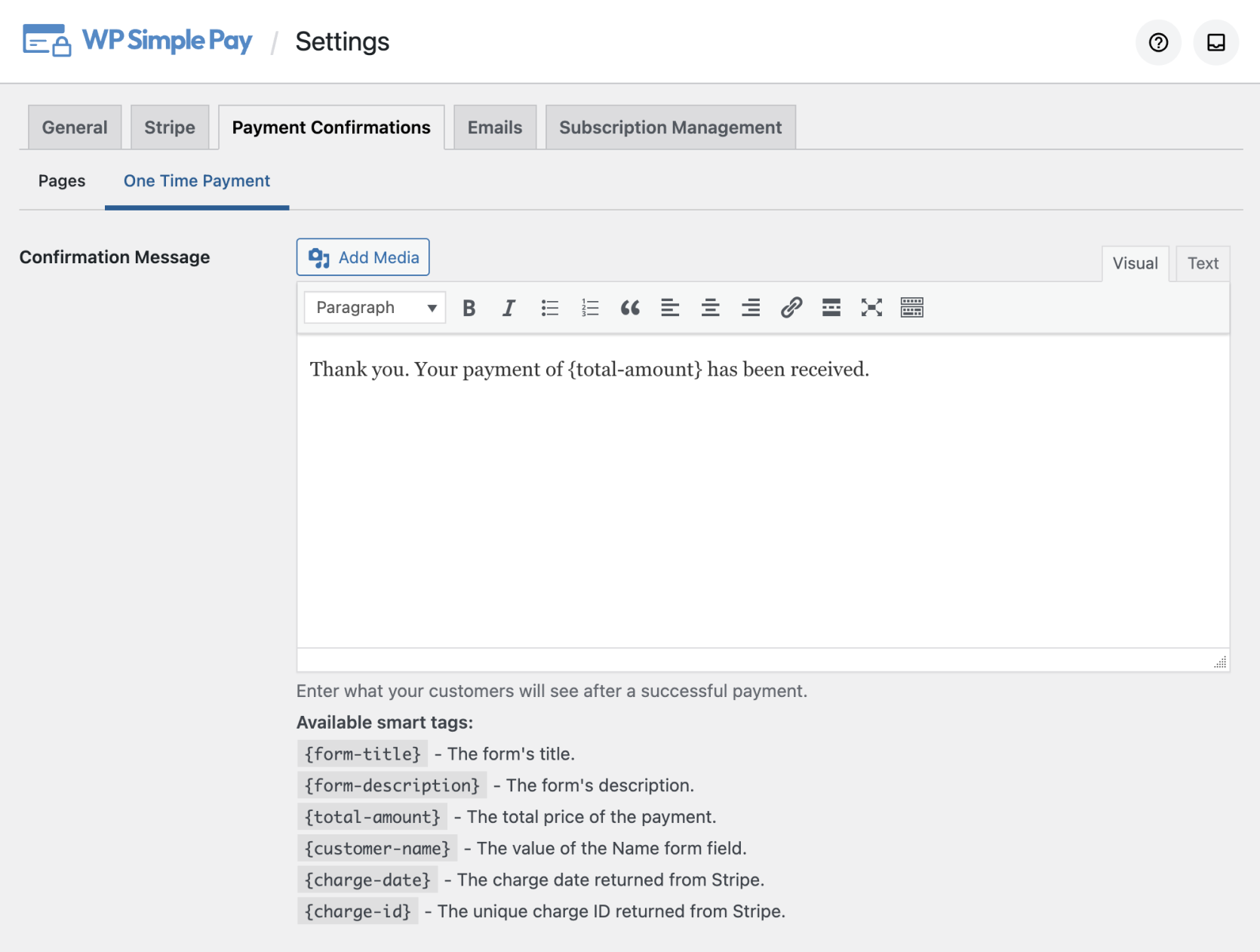Screen dimensions: 1260x952
Task: Click the {customer-name} smart tag
Action: pyautogui.click(x=377, y=849)
